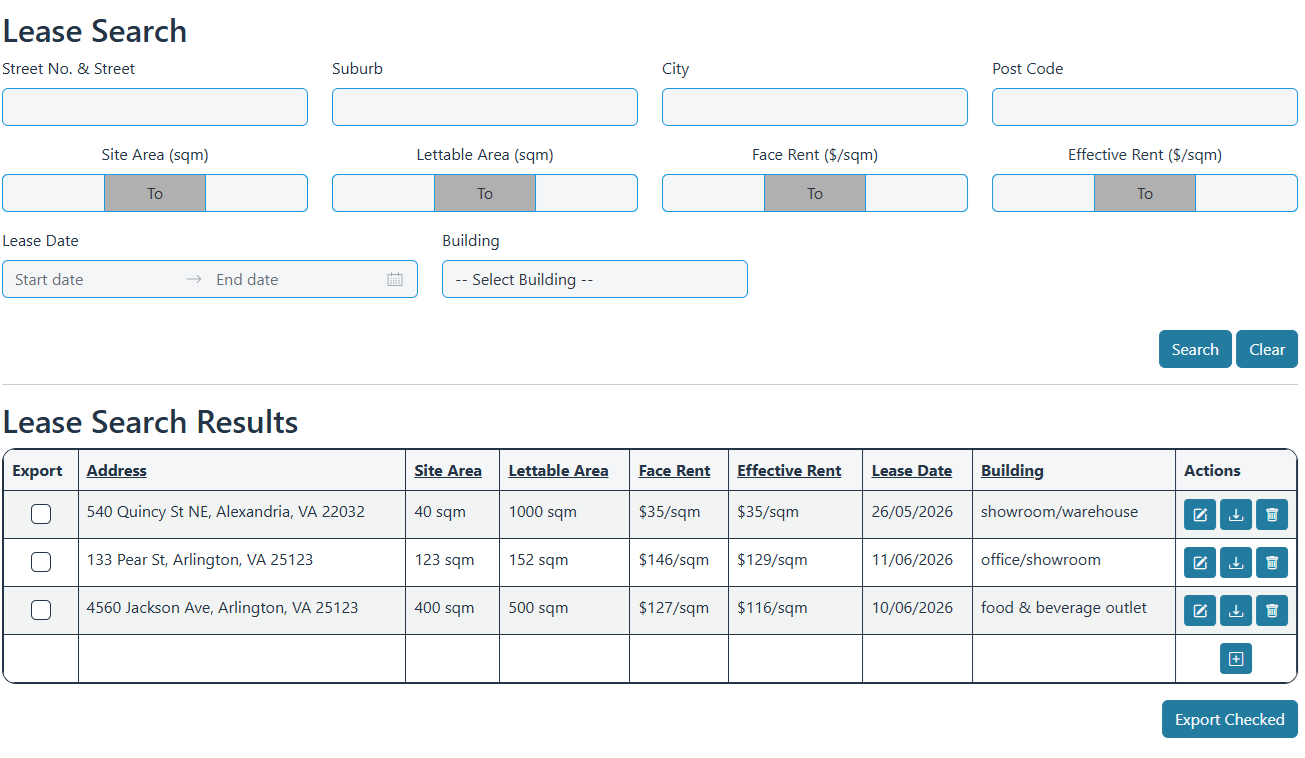Set the lease Start date field

tap(95, 279)
